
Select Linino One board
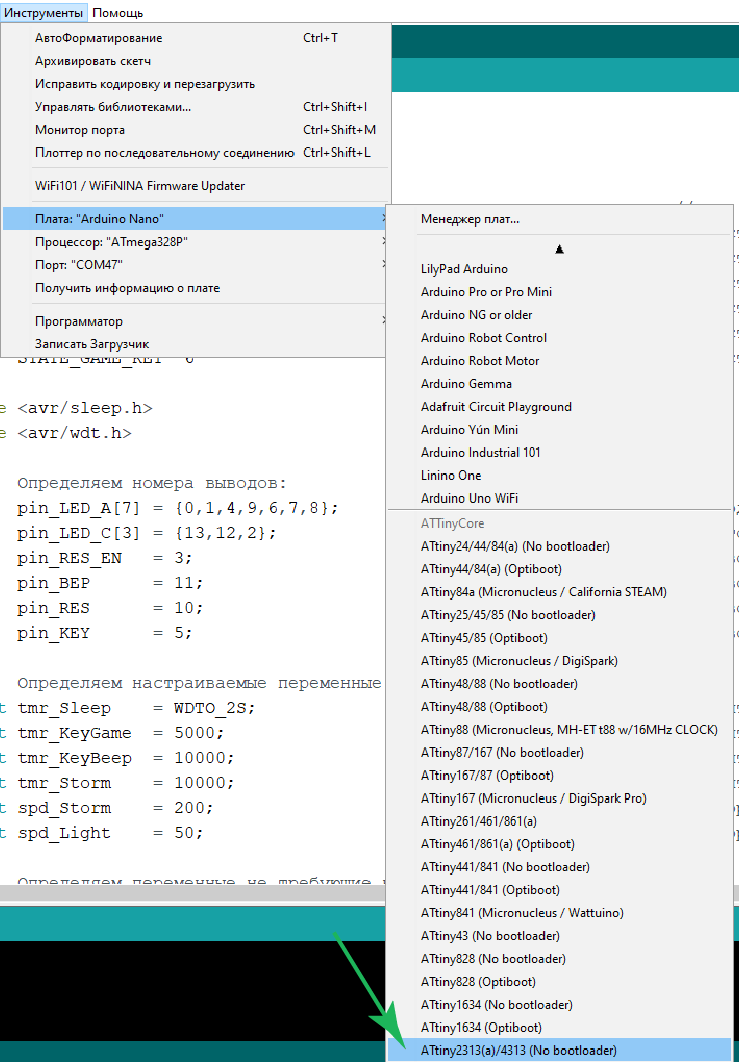(560, 476)
